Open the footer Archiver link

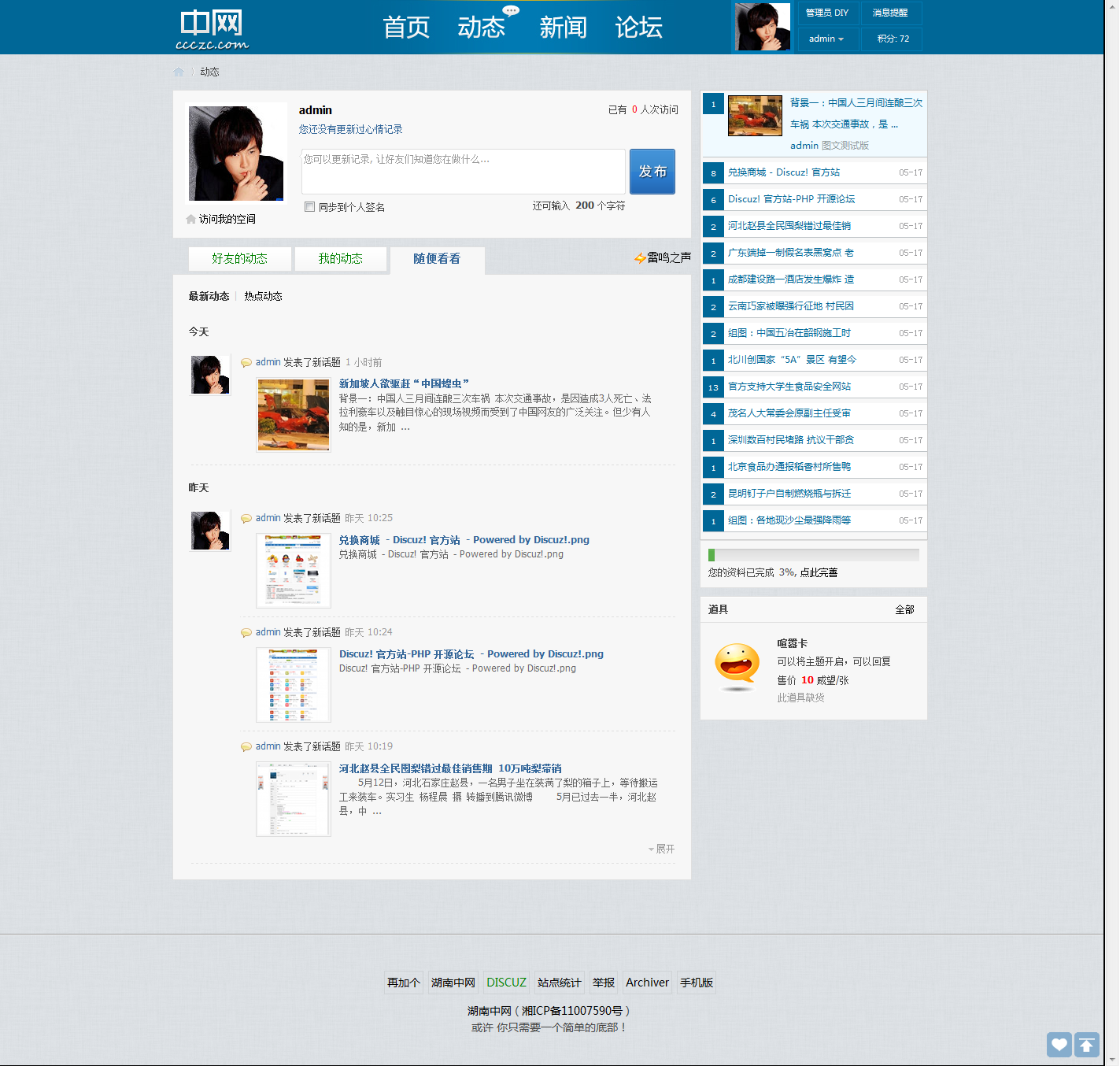[x=647, y=983]
